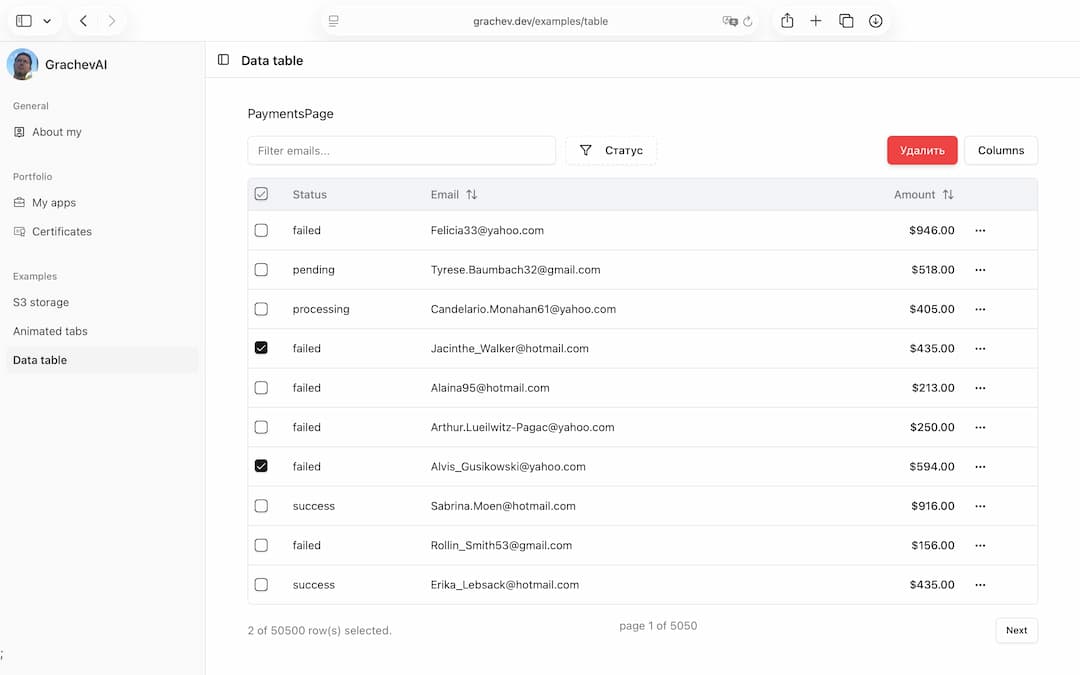The width and height of the screenshot is (1080, 675).
Task: Open the Safari downloads icon
Action: [x=875, y=21]
